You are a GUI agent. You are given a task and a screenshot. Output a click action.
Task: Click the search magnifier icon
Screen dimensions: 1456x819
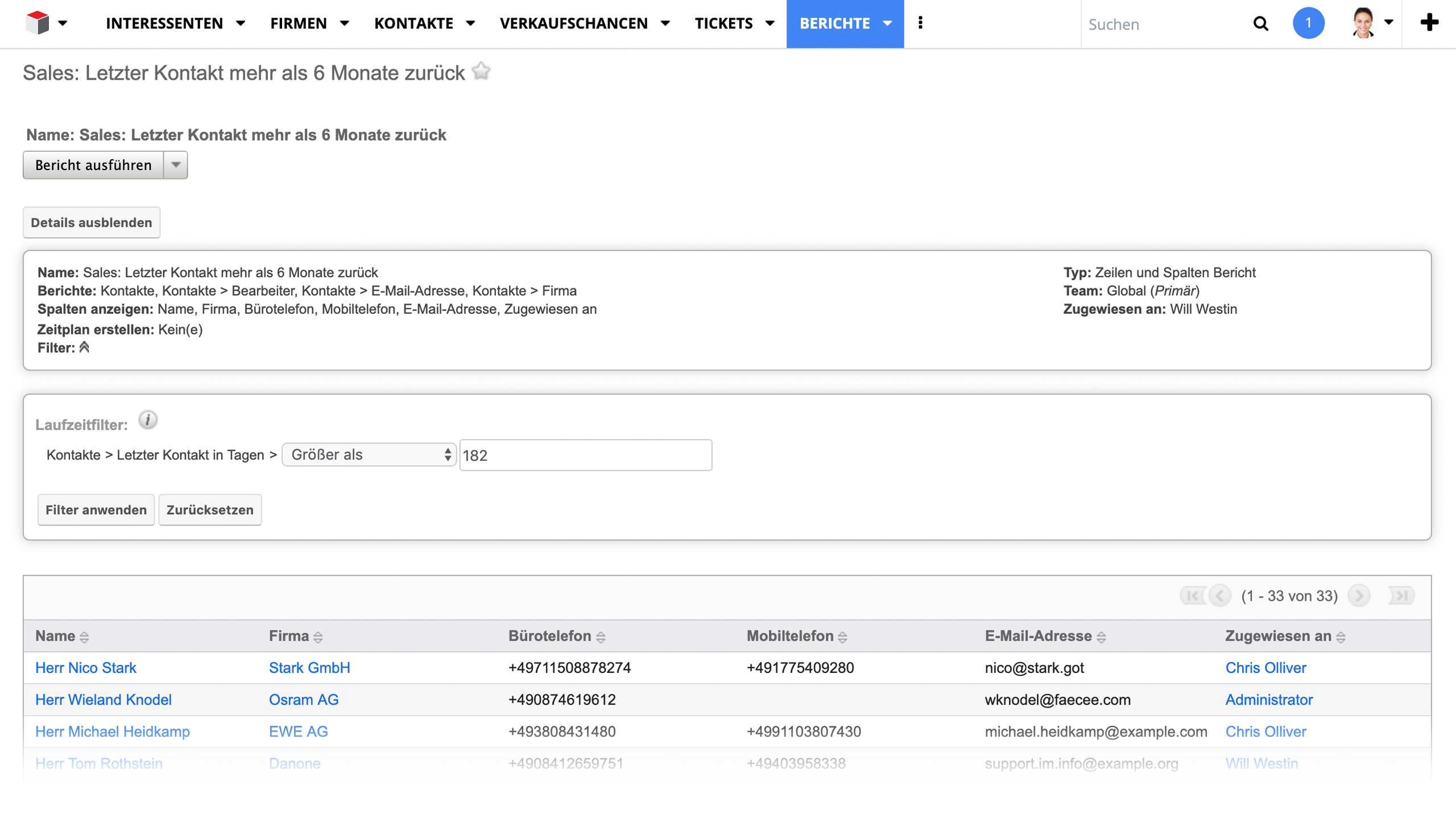(1260, 24)
